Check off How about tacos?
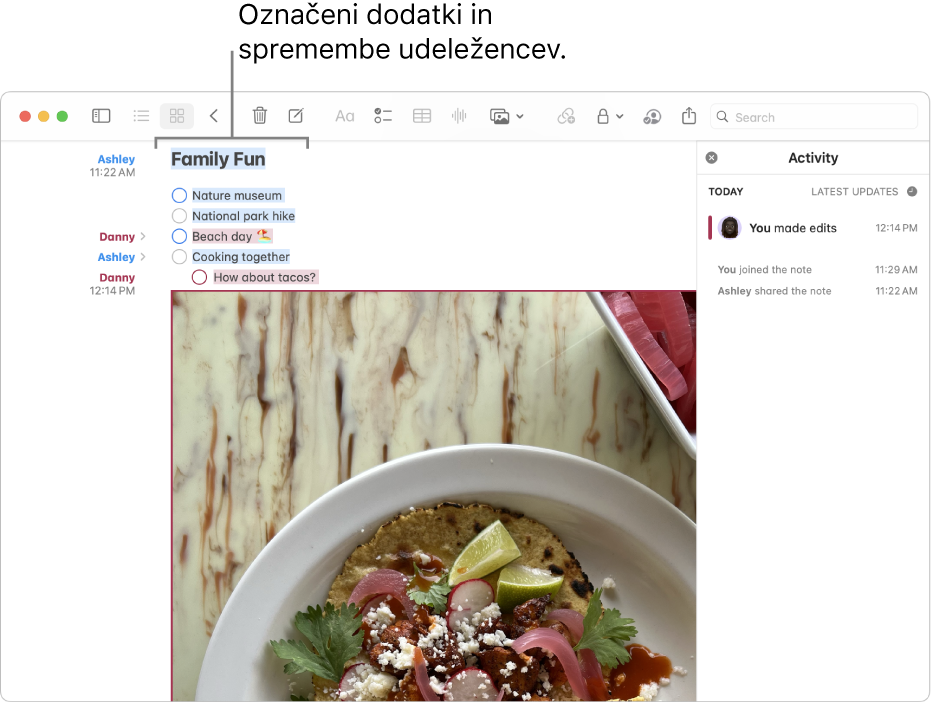Viewport: 931px width, 705px height. point(200,277)
